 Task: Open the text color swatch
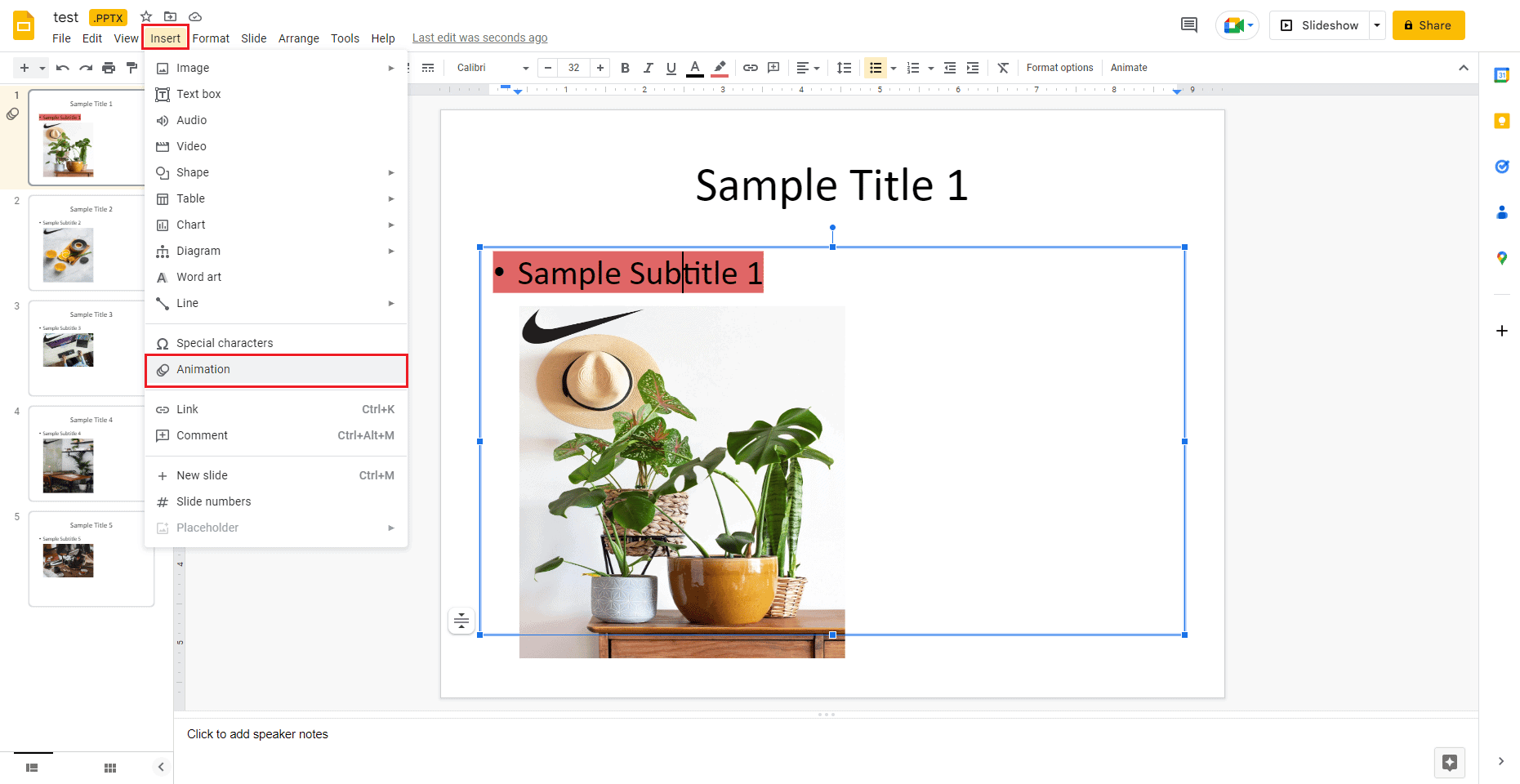[x=694, y=68]
